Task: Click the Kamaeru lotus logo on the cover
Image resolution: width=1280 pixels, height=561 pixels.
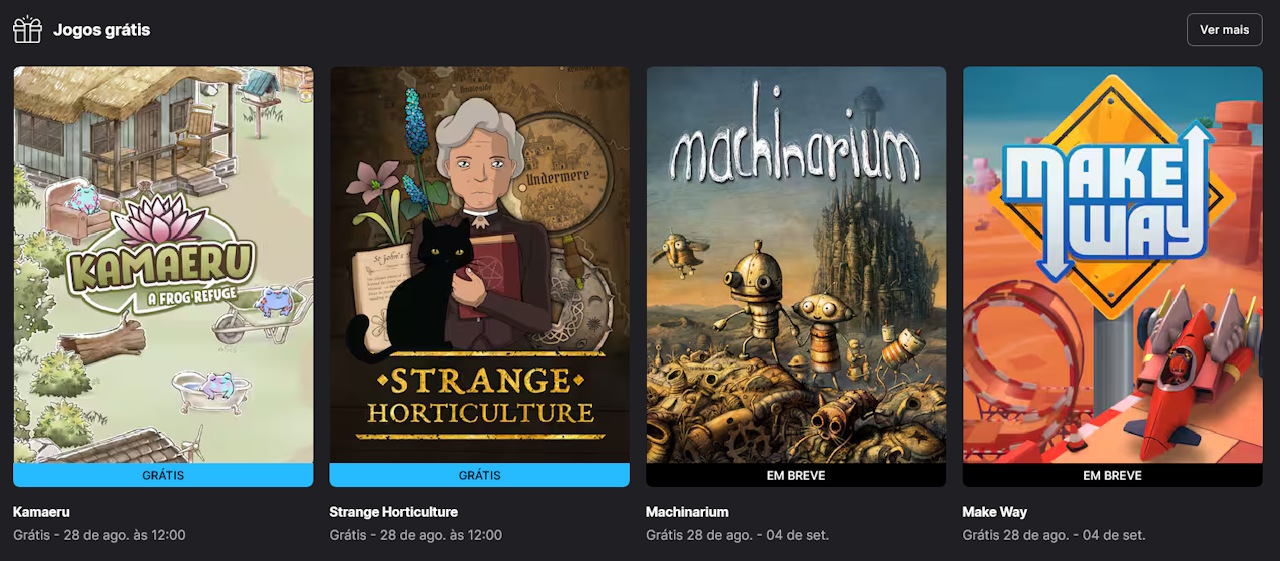Action: pyautogui.click(x=161, y=252)
